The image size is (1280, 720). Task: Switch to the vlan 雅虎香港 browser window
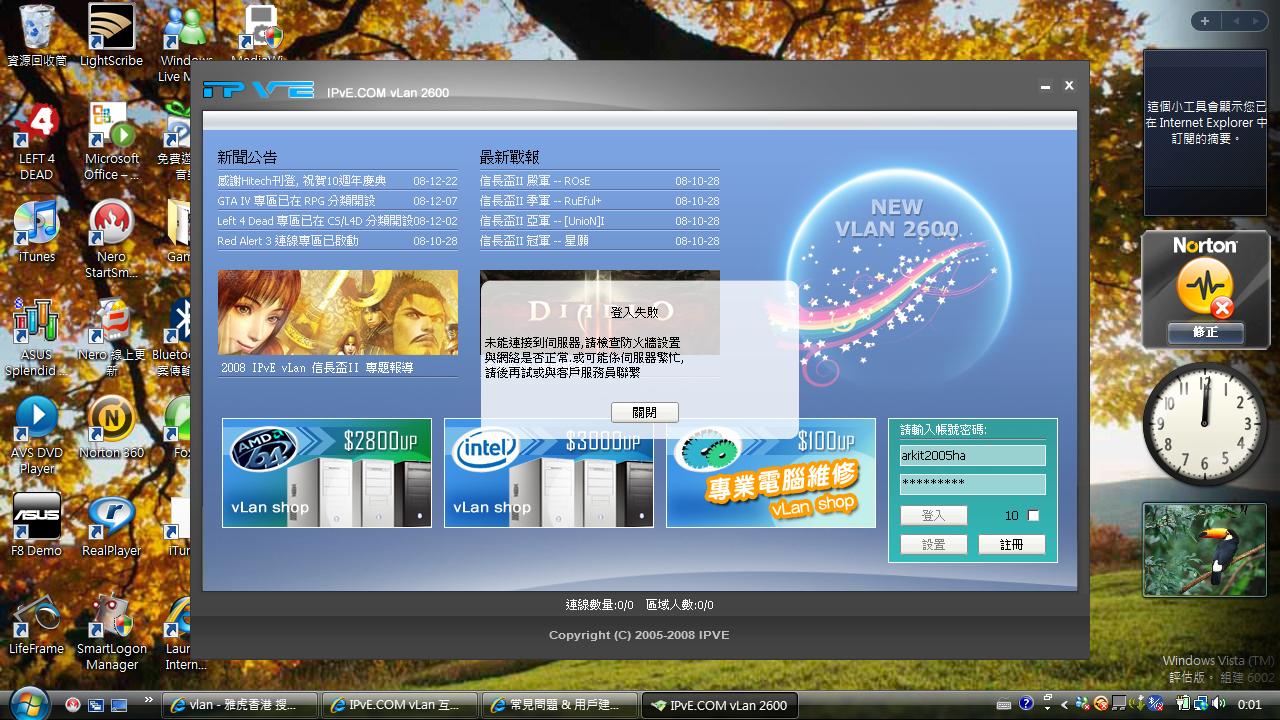click(240, 705)
